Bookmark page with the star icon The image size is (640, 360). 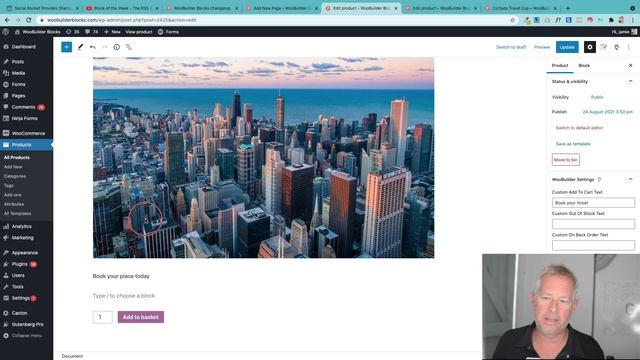[x=513, y=20]
